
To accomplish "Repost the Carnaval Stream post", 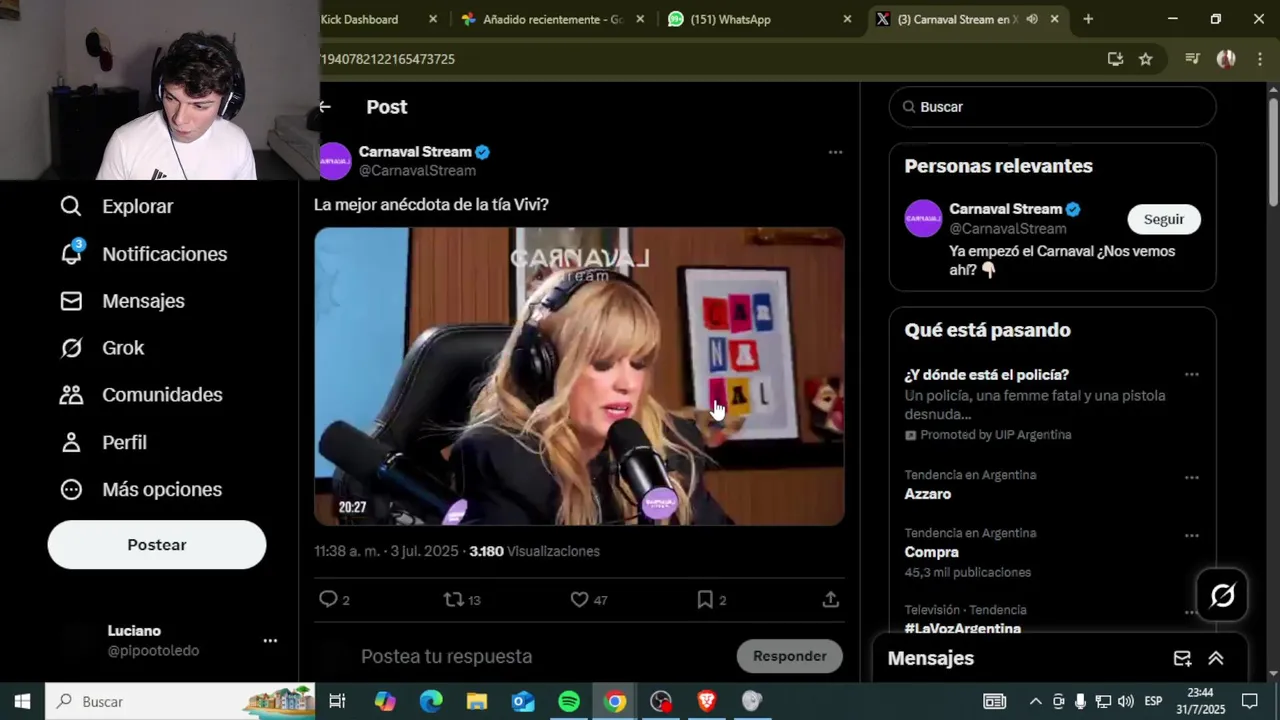I will tap(453, 599).
